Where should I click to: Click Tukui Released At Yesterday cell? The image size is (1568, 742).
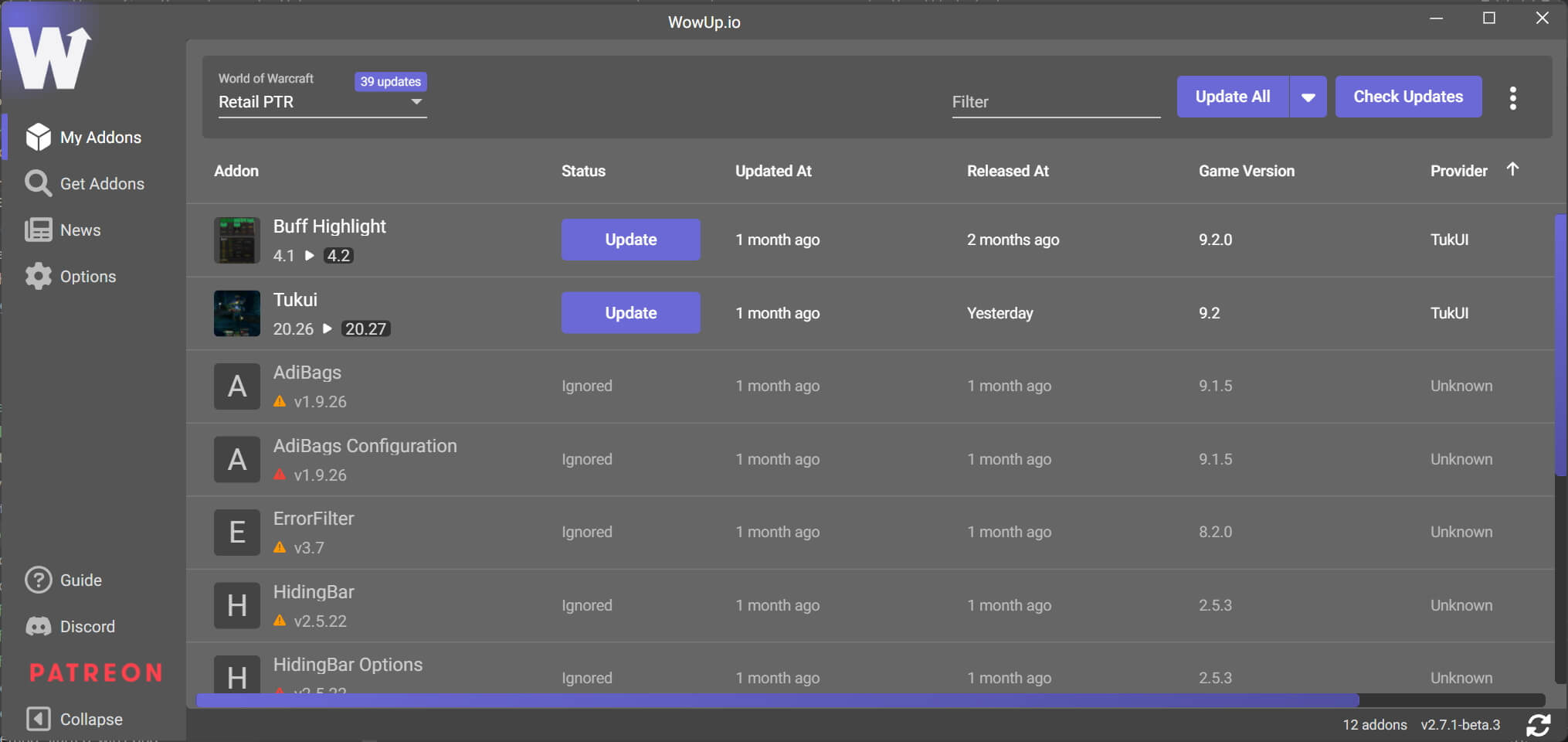(1000, 313)
